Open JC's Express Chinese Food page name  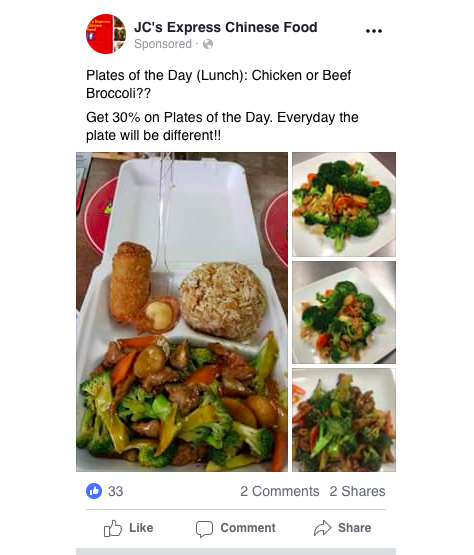[225, 27]
